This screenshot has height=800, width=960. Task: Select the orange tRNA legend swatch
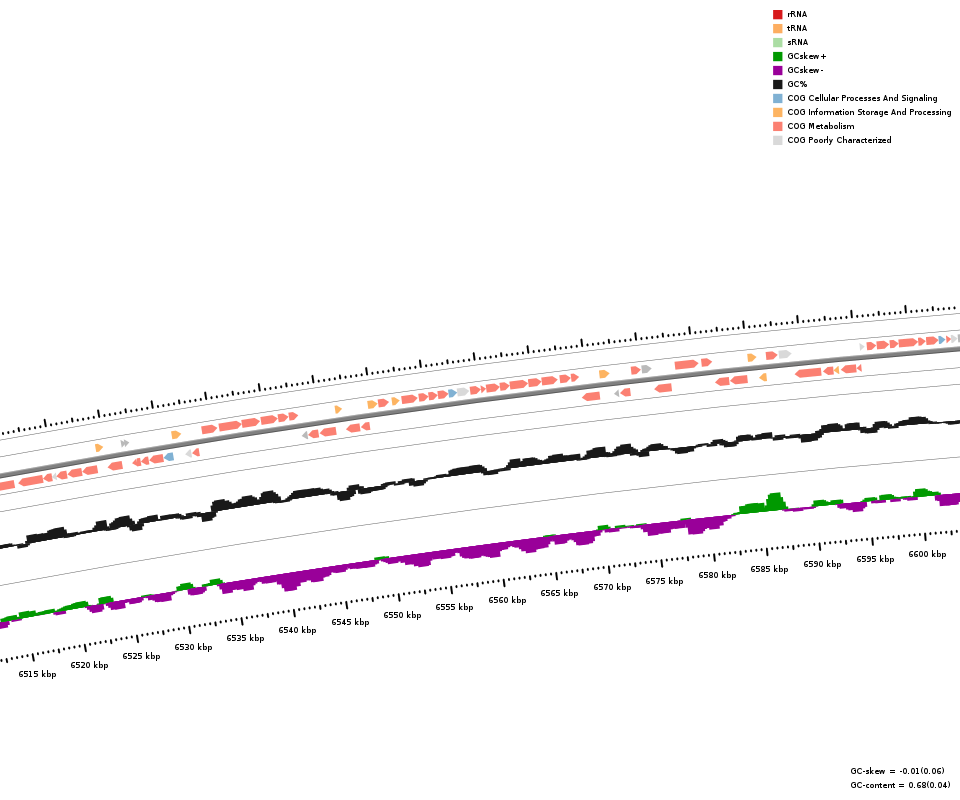click(x=777, y=28)
